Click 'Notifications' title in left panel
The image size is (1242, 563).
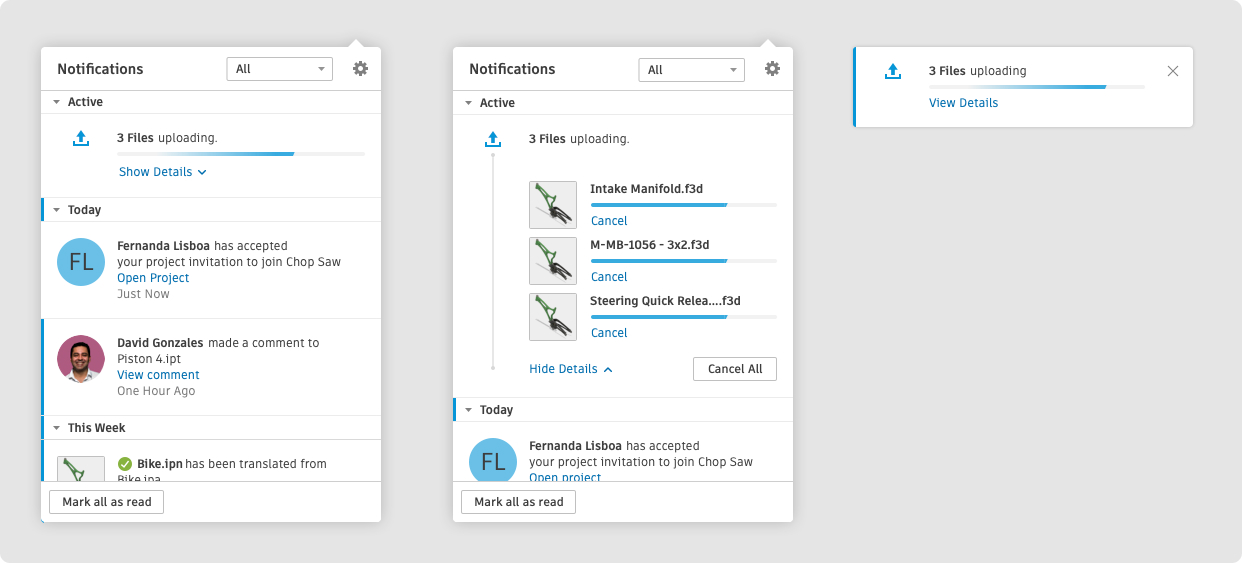pyautogui.click(x=100, y=69)
